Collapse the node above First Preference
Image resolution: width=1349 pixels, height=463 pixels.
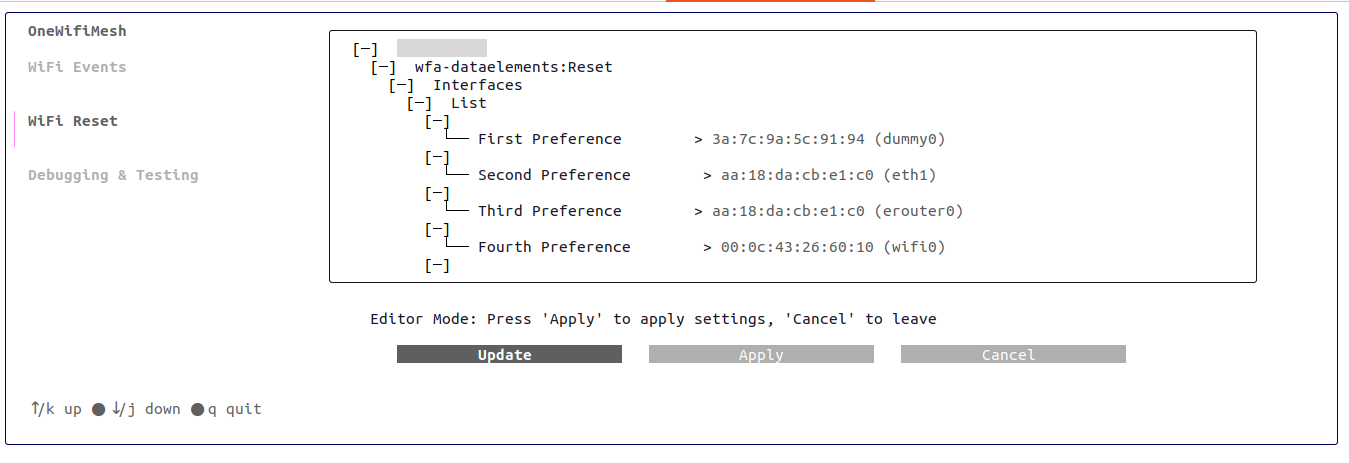[437, 121]
